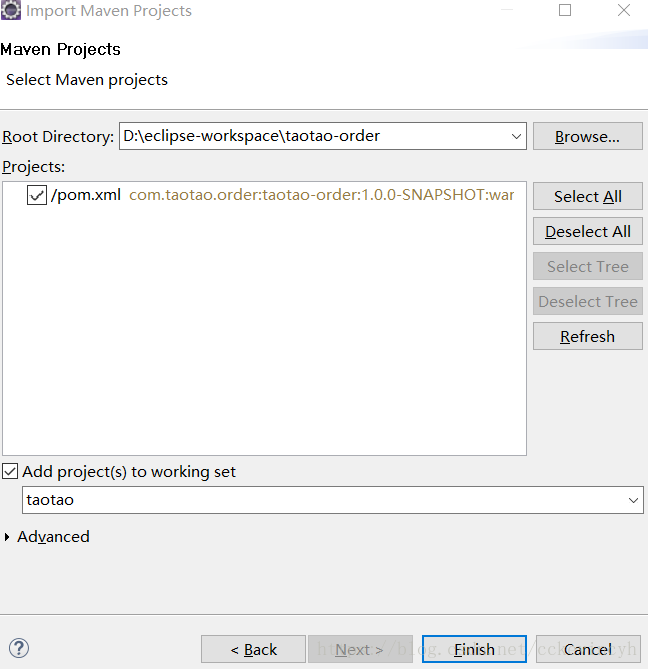Open the Root Directory dropdown arrow
Screen dimensions: 648x669
516,137
